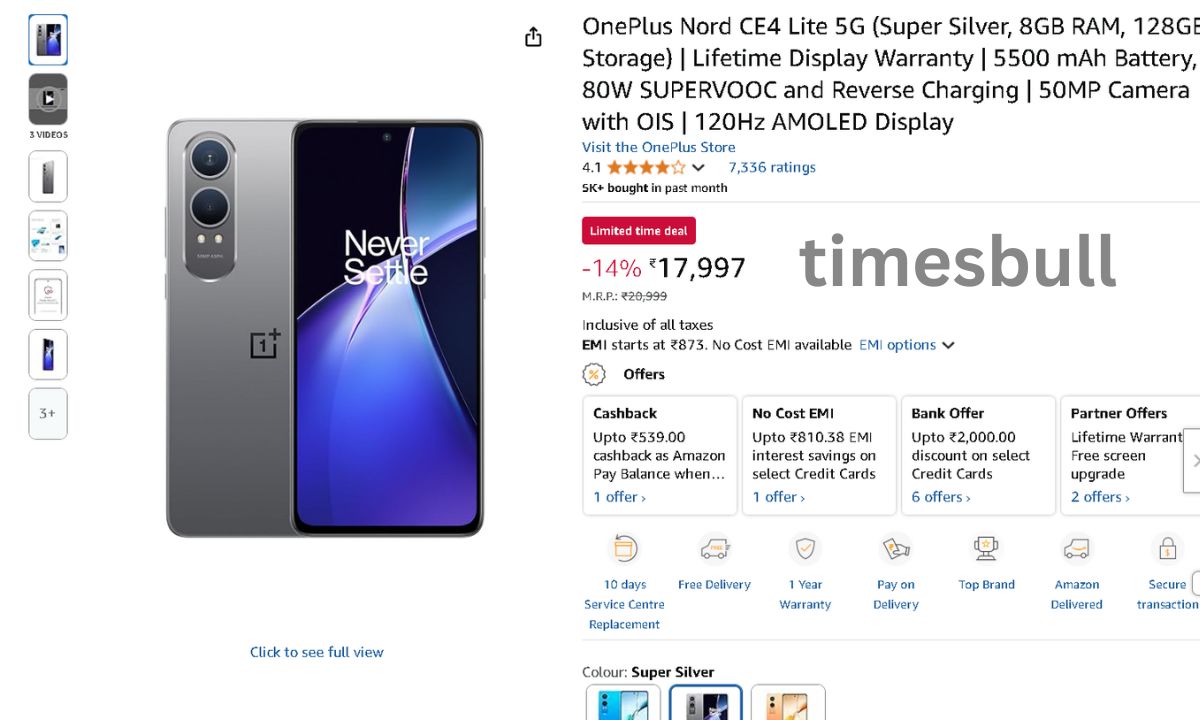Click the Top Brand trophy icon

[x=986, y=549]
